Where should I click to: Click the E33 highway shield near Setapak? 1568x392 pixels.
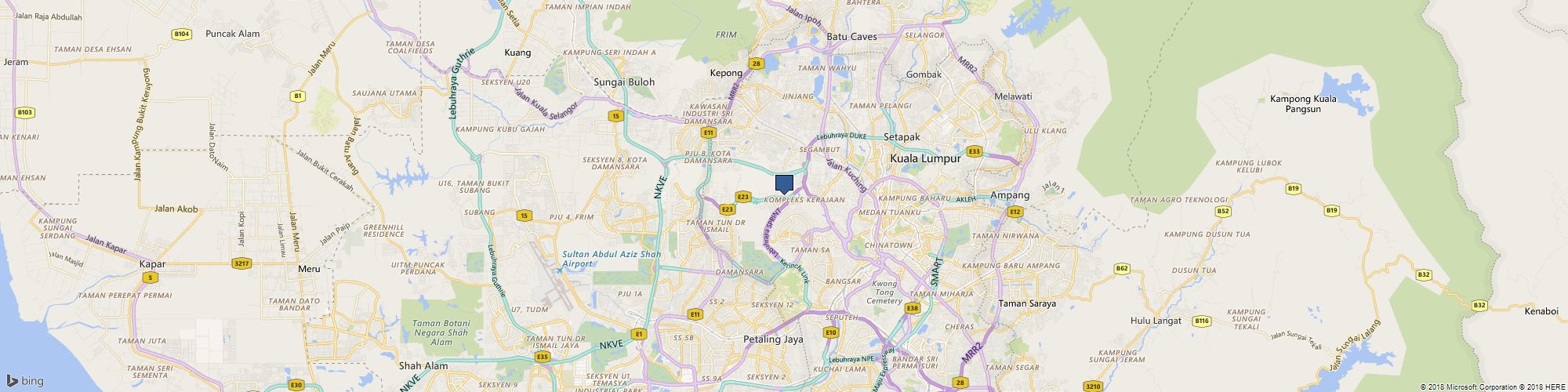point(974,151)
